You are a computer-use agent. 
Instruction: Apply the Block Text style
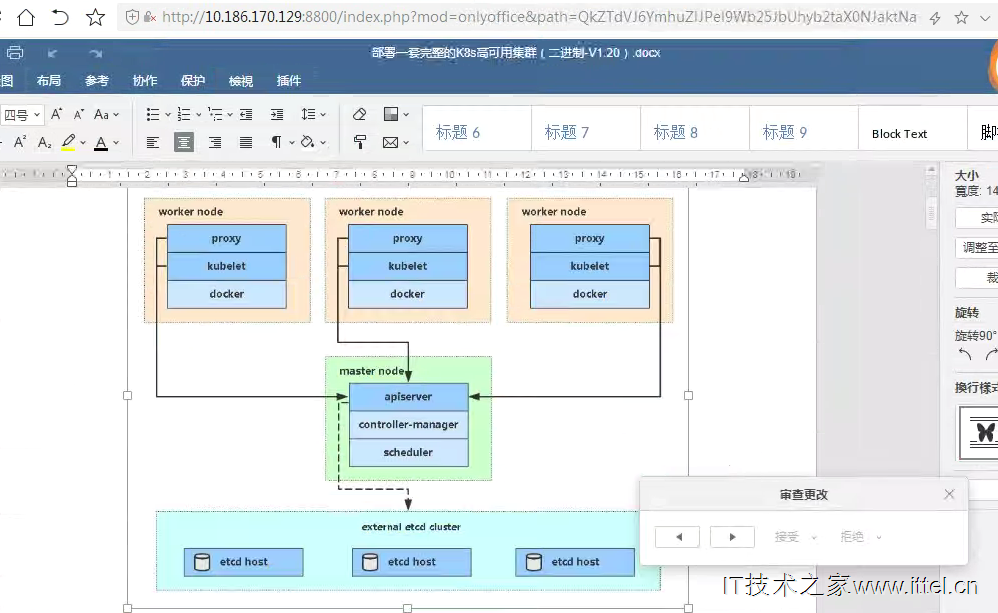point(913,128)
